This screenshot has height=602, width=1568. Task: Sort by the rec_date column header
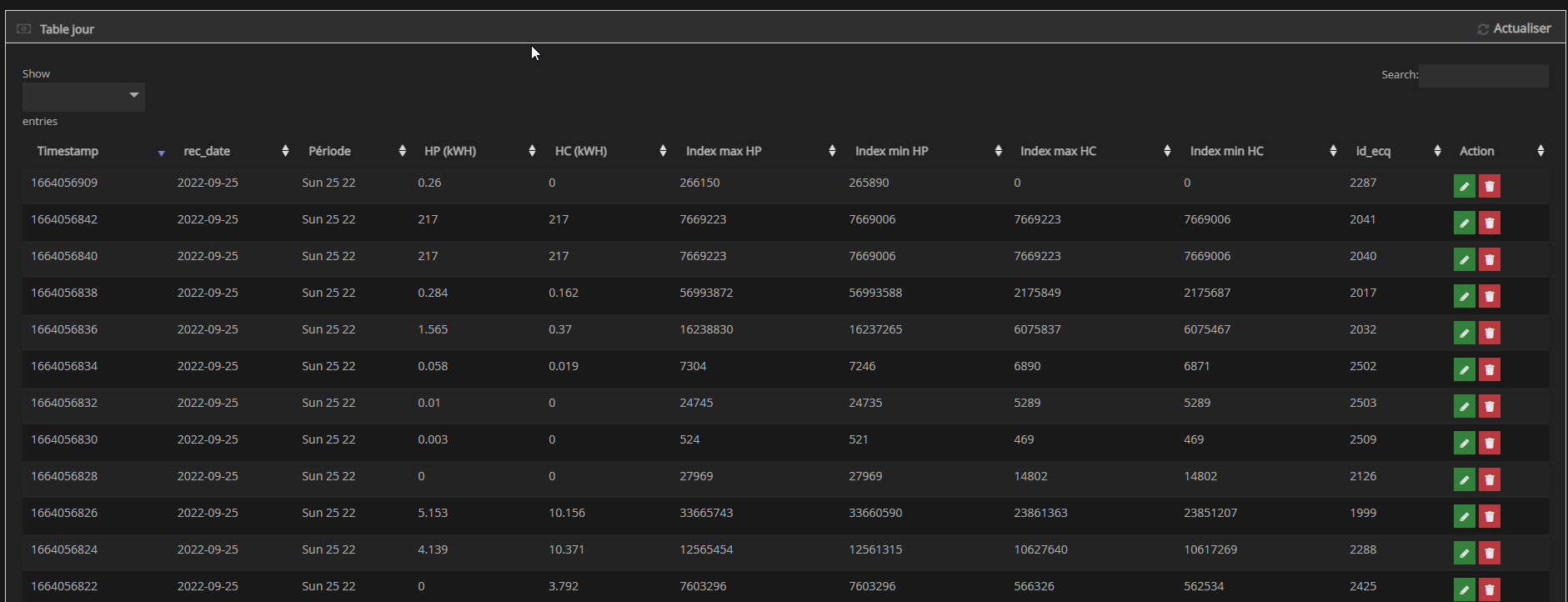207,151
